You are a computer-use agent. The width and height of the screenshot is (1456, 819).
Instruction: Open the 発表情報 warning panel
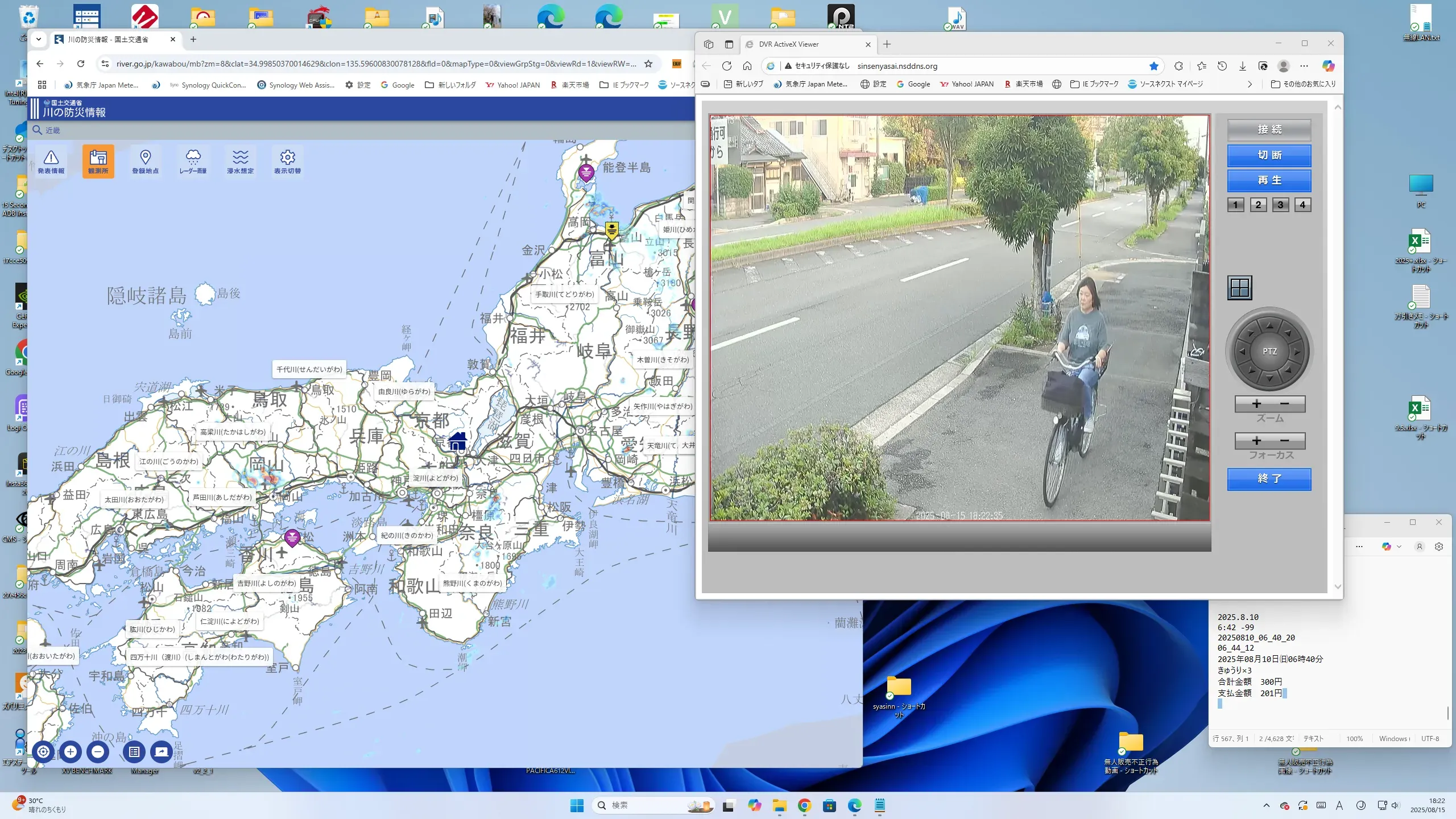(51, 162)
